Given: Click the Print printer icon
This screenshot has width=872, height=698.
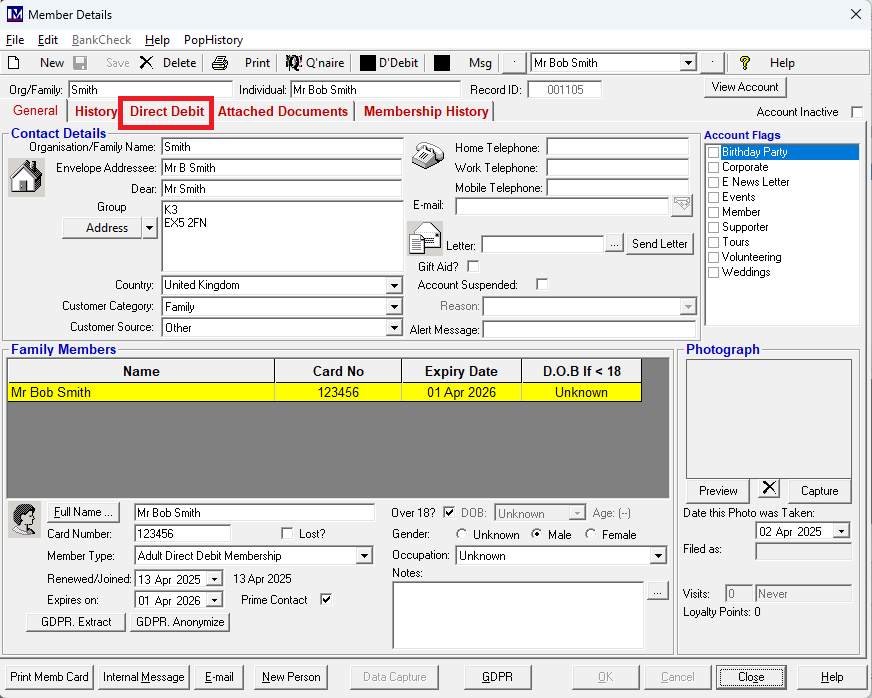Looking at the screenshot, I should (220, 63).
